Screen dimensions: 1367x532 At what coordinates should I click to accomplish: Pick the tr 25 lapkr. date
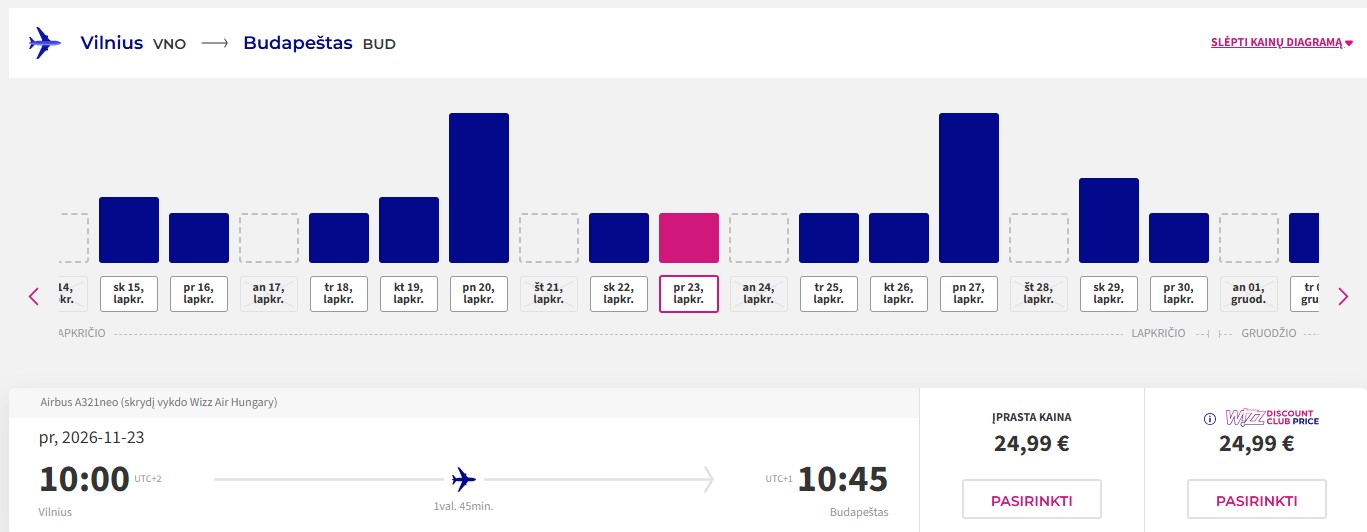click(x=829, y=294)
